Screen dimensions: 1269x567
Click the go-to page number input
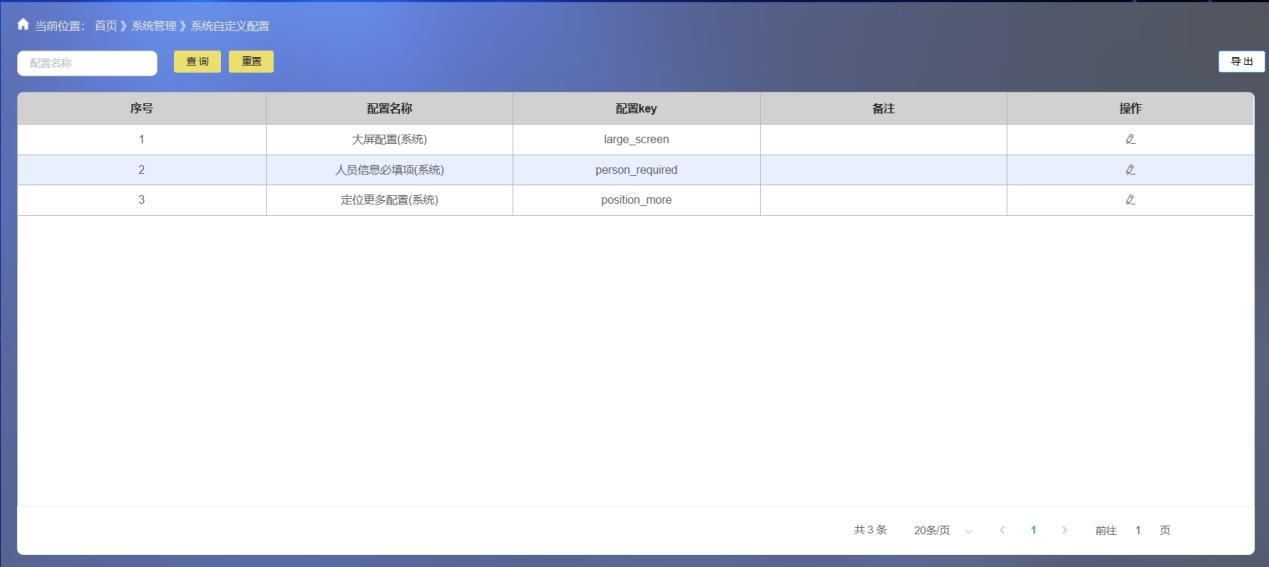coord(1138,530)
